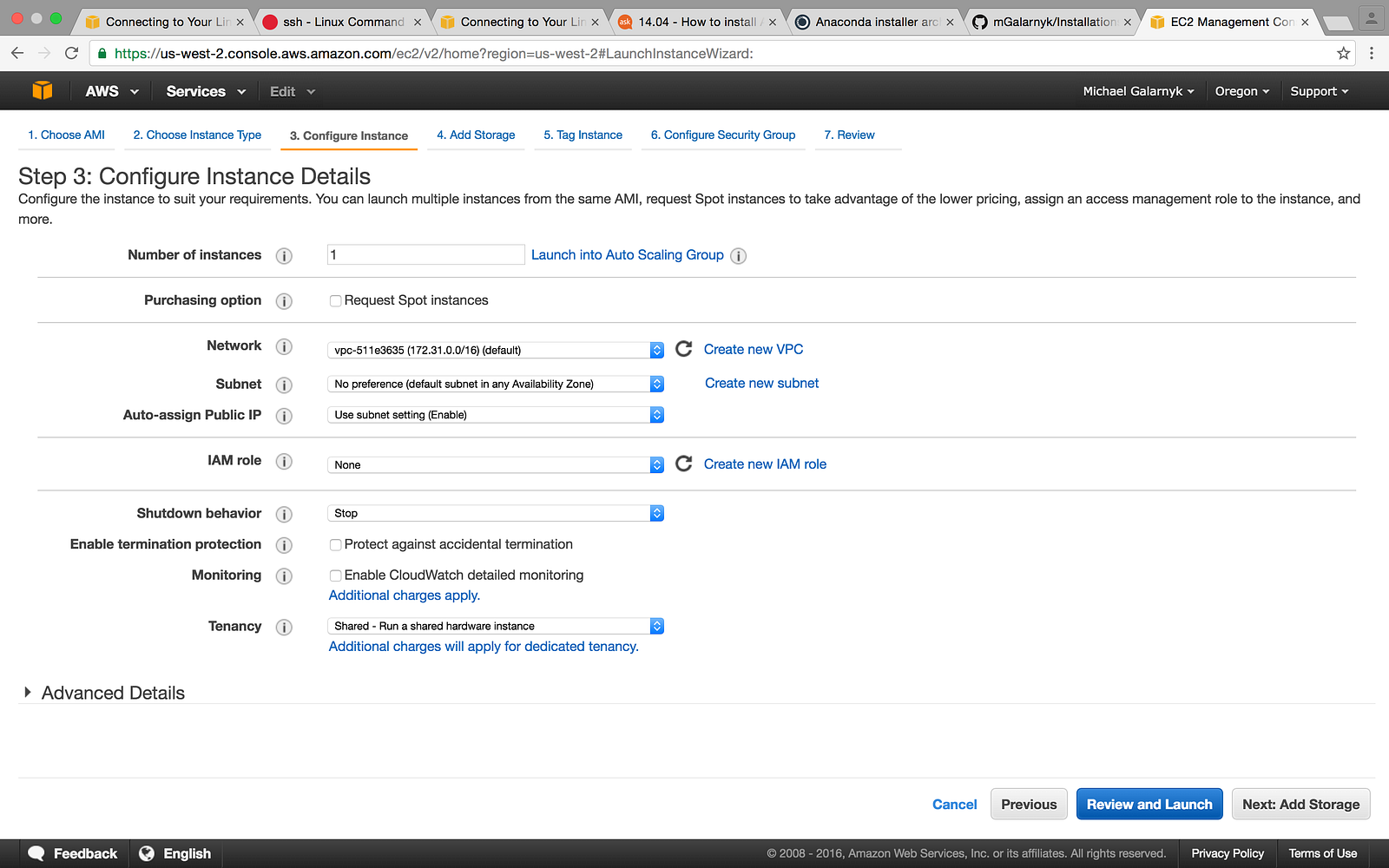Click the Feedback speech bubble icon

coord(36,853)
